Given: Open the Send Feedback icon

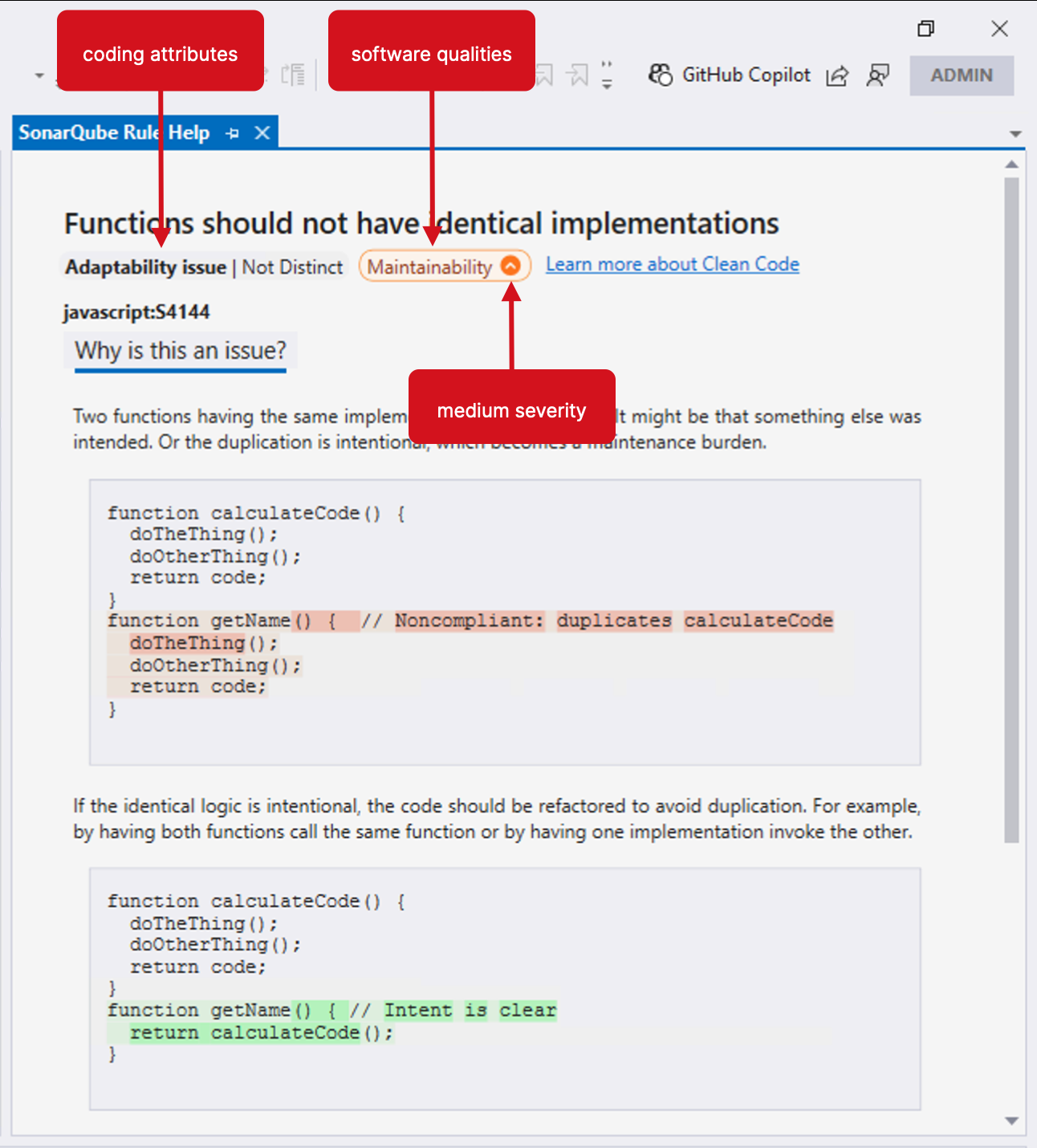Looking at the screenshot, I should tap(878, 75).
